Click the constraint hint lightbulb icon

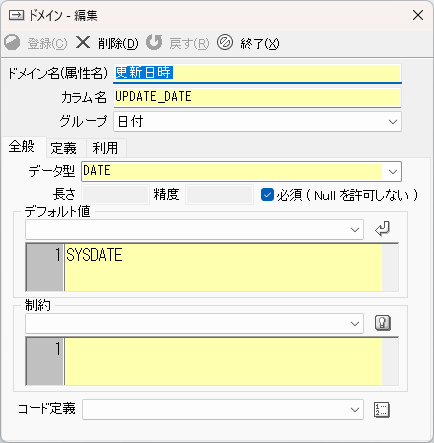click(382, 323)
